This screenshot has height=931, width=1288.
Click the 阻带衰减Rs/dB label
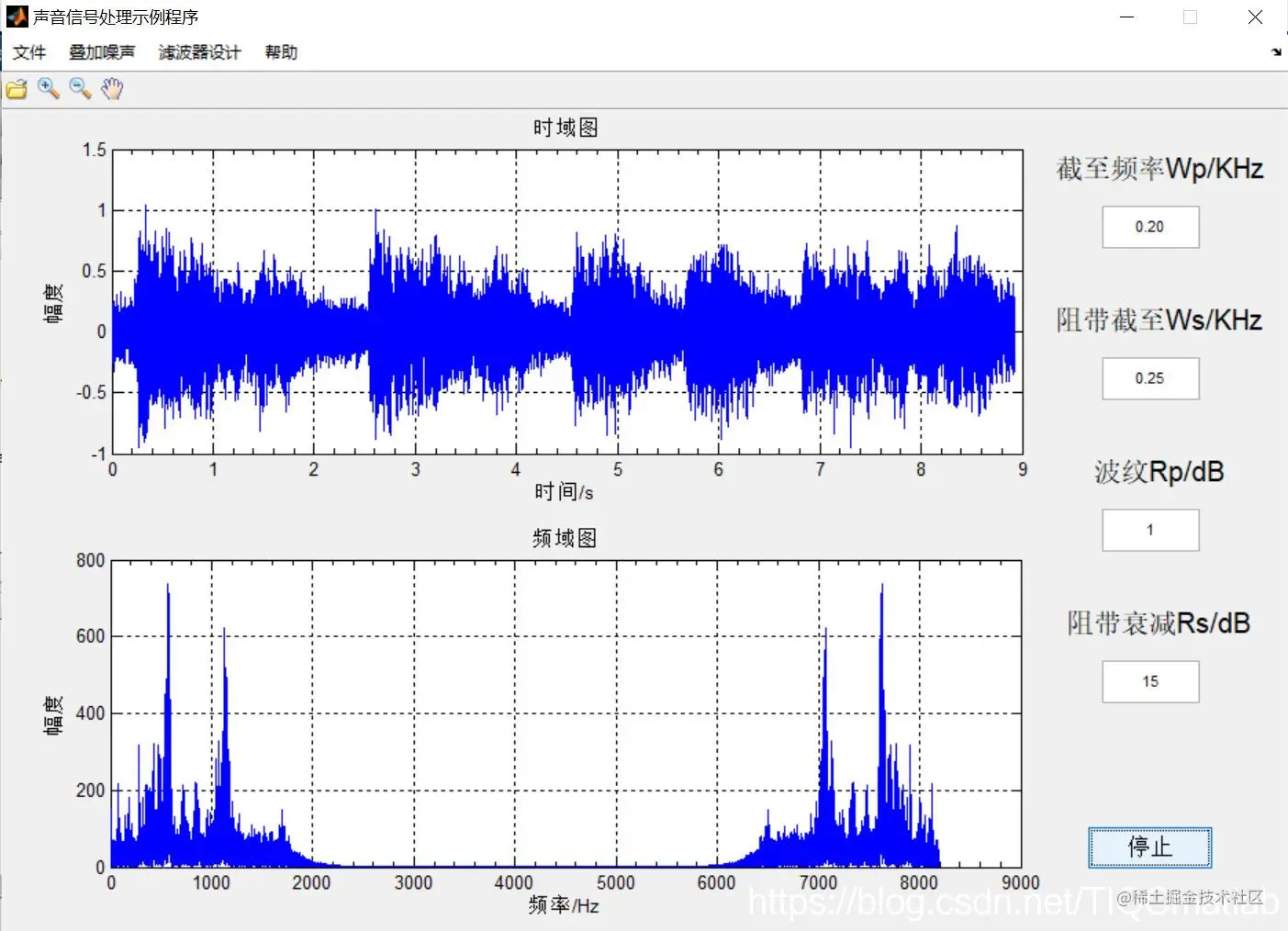1159,623
